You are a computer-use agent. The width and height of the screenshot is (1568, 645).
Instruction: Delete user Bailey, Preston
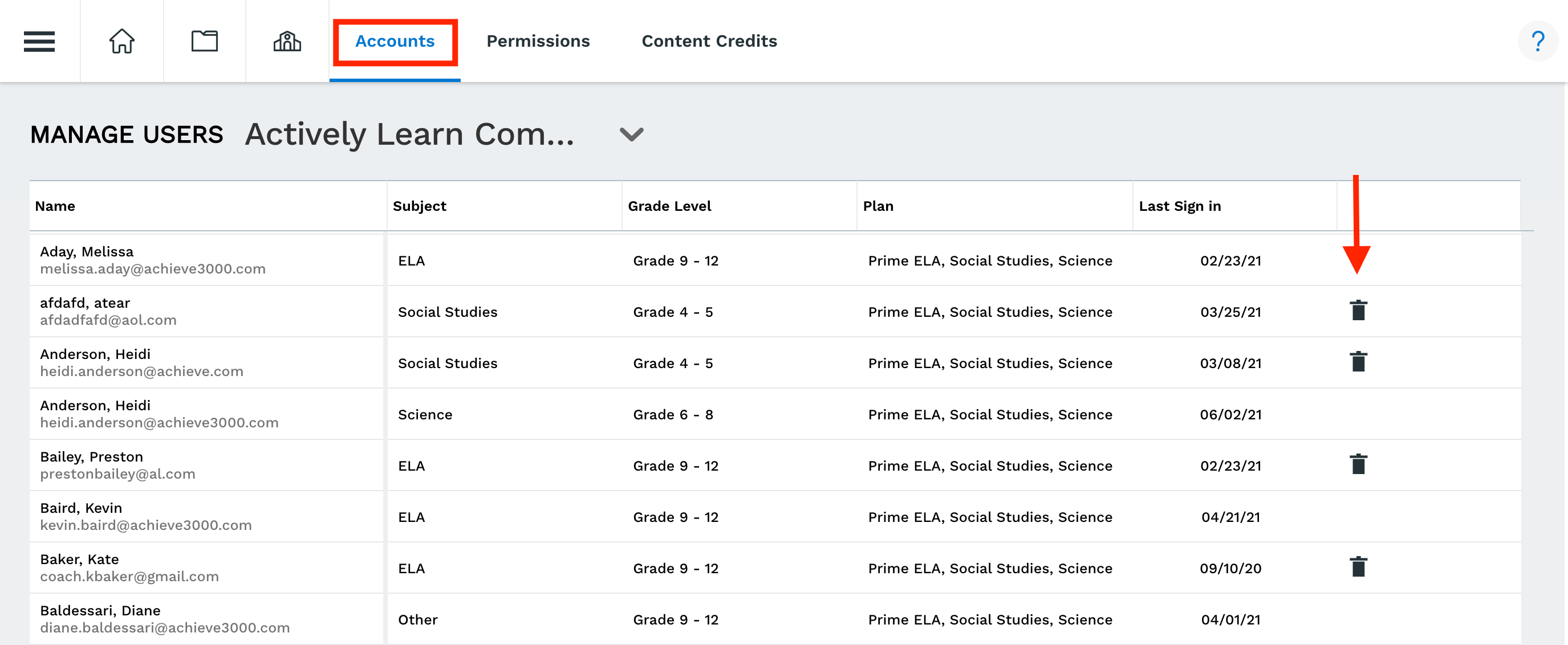(1358, 464)
